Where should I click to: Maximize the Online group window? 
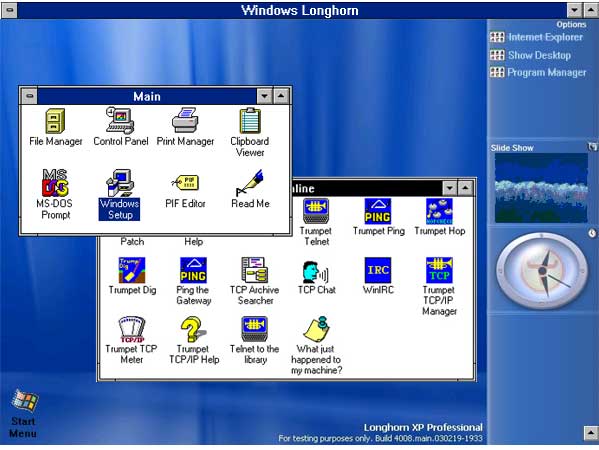click(x=465, y=188)
